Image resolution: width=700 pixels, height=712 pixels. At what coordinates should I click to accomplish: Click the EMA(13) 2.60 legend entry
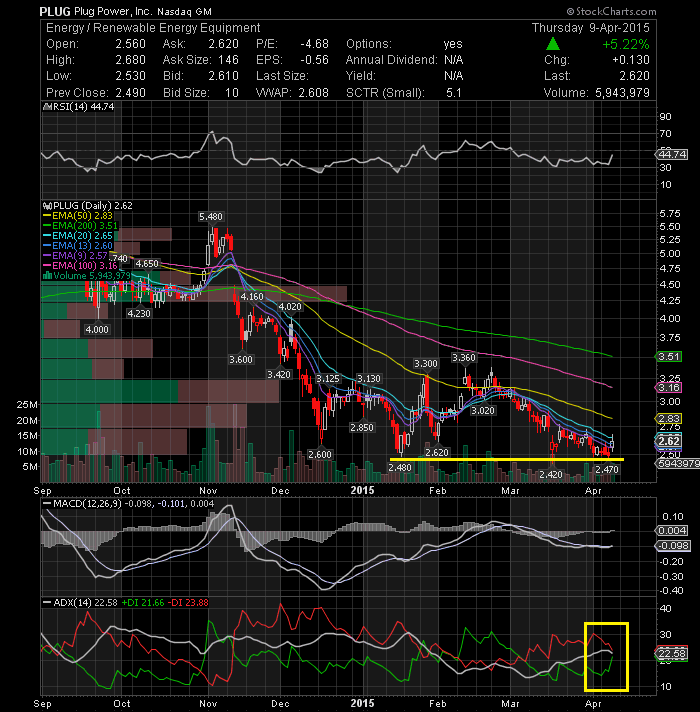point(78,246)
